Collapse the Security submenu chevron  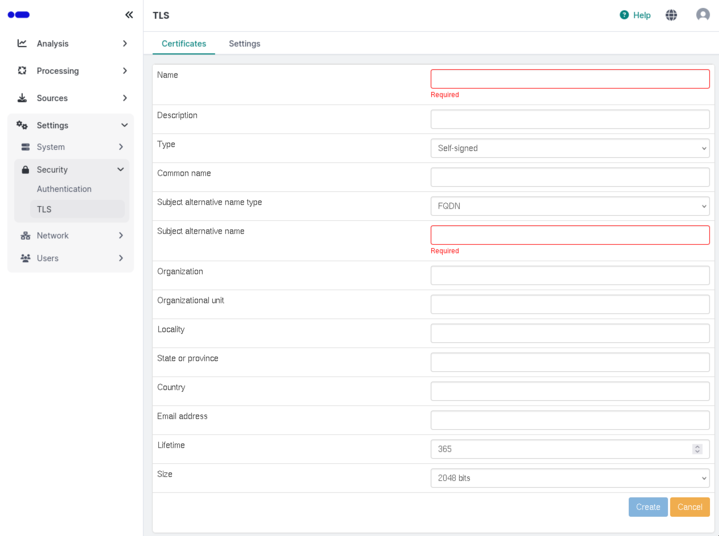[x=121, y=169]
